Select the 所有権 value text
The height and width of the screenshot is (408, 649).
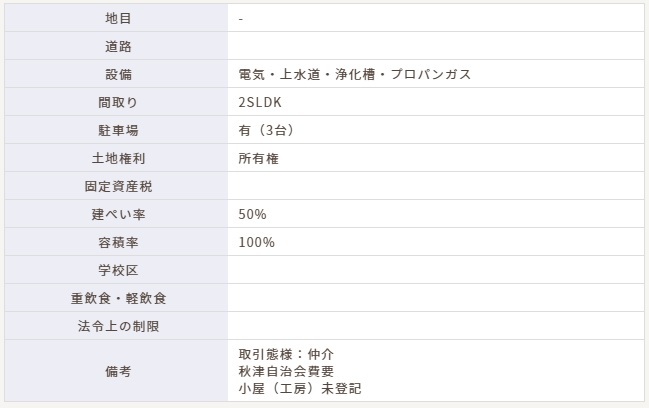[258, 158]
